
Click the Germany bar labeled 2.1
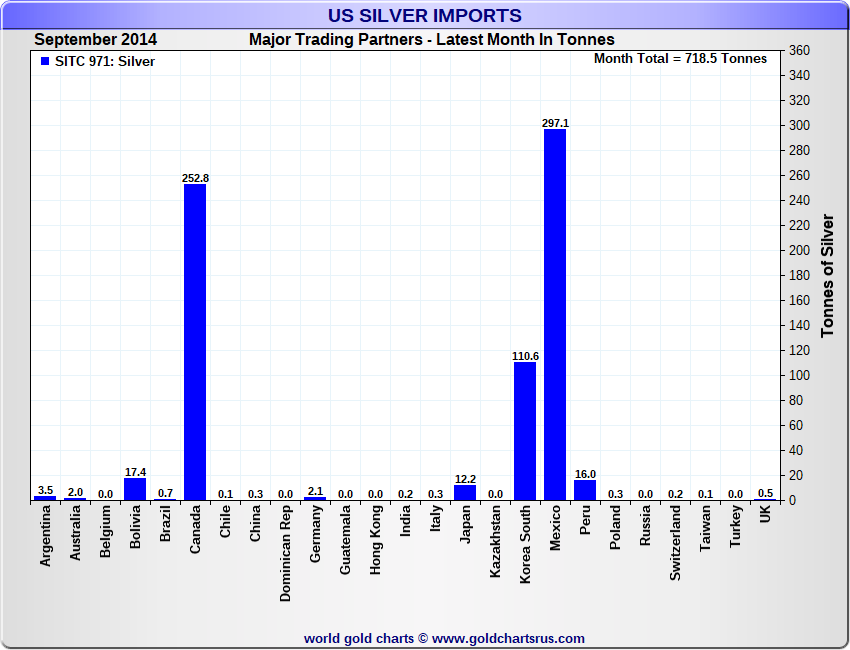point(315,498)
